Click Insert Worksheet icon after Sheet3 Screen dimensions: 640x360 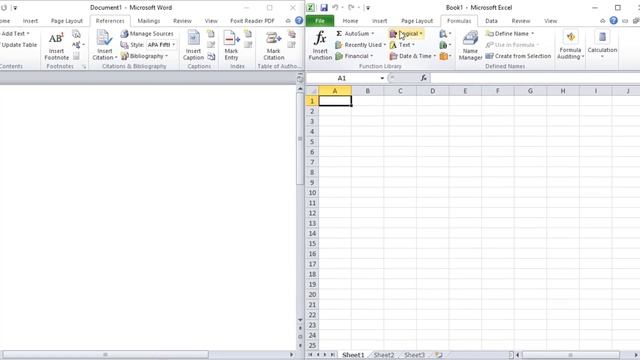[439, 355]
